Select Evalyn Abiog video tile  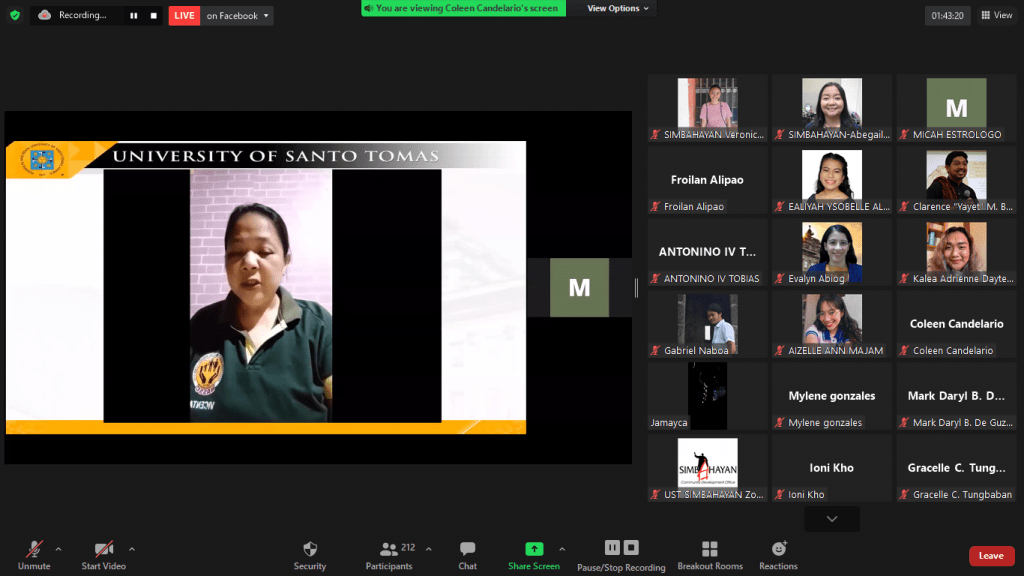click(x=832, y=252)
